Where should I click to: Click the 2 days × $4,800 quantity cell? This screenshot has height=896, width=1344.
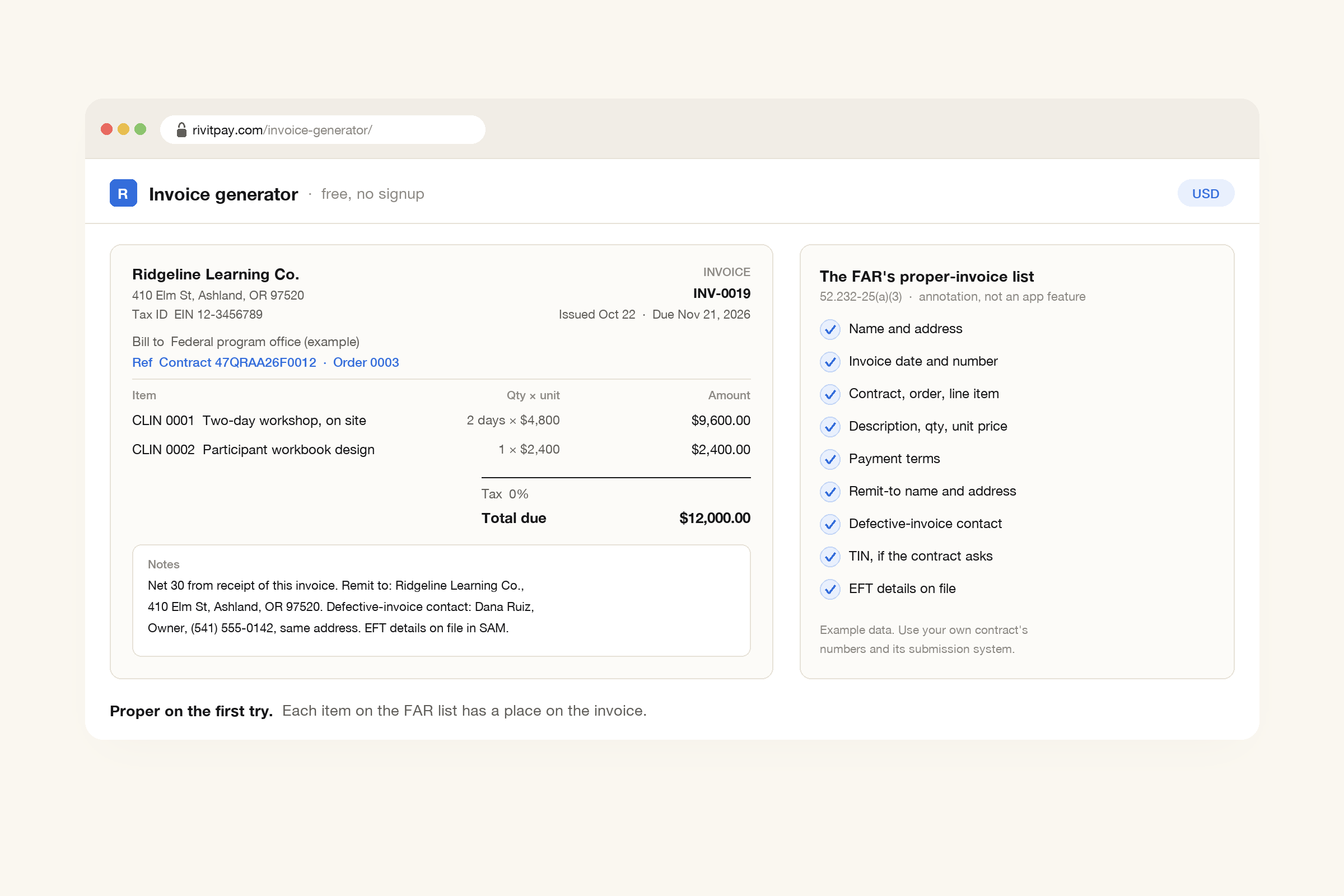513,421
